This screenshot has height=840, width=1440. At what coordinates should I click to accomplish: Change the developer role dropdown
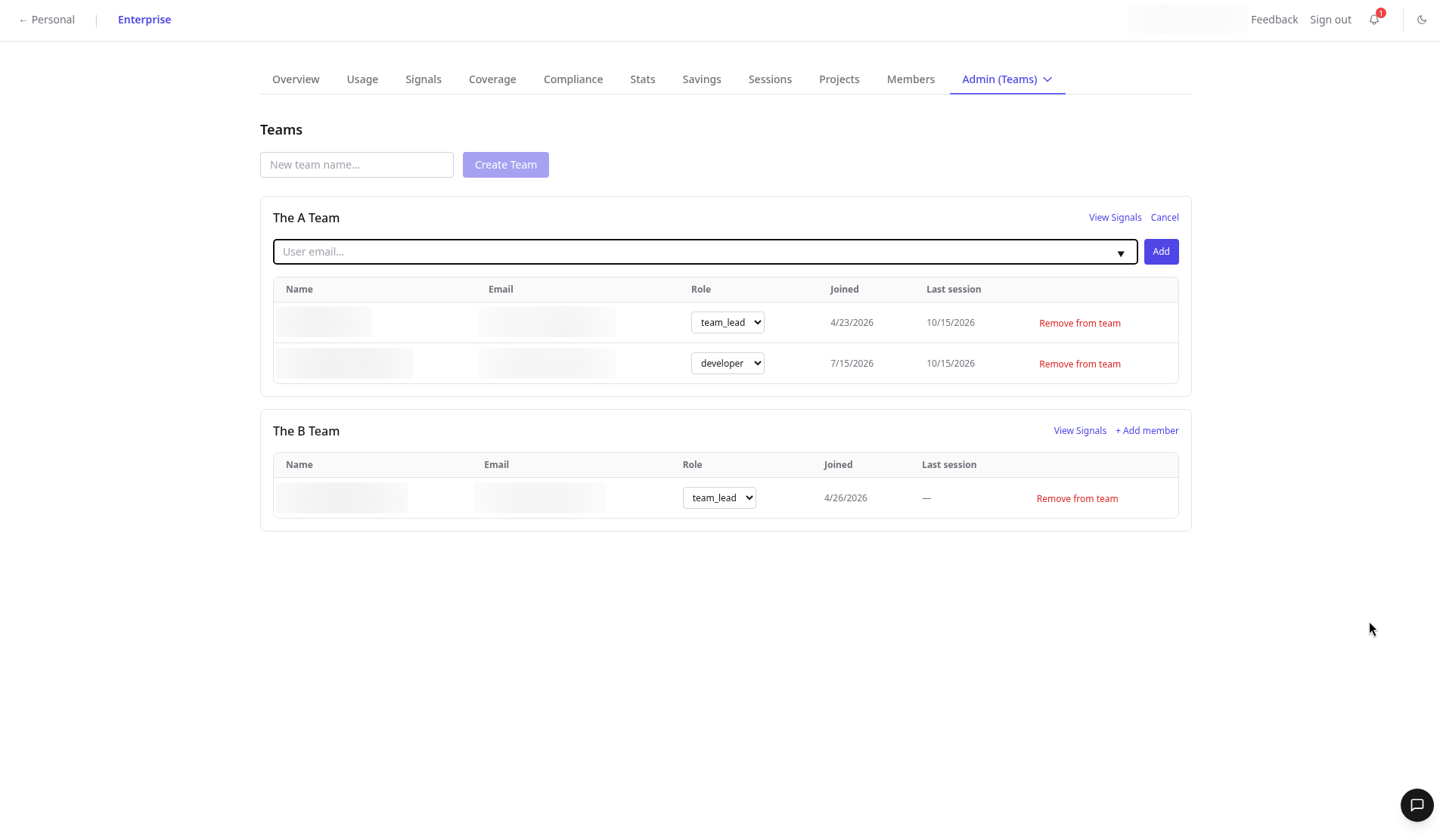[x=728, y=363]
